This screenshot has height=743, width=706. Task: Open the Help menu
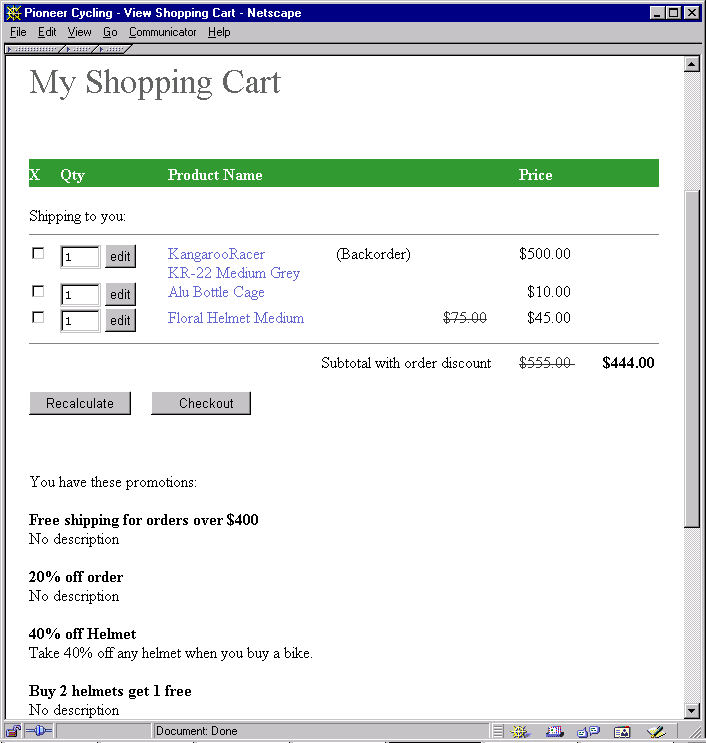point(219,32)
